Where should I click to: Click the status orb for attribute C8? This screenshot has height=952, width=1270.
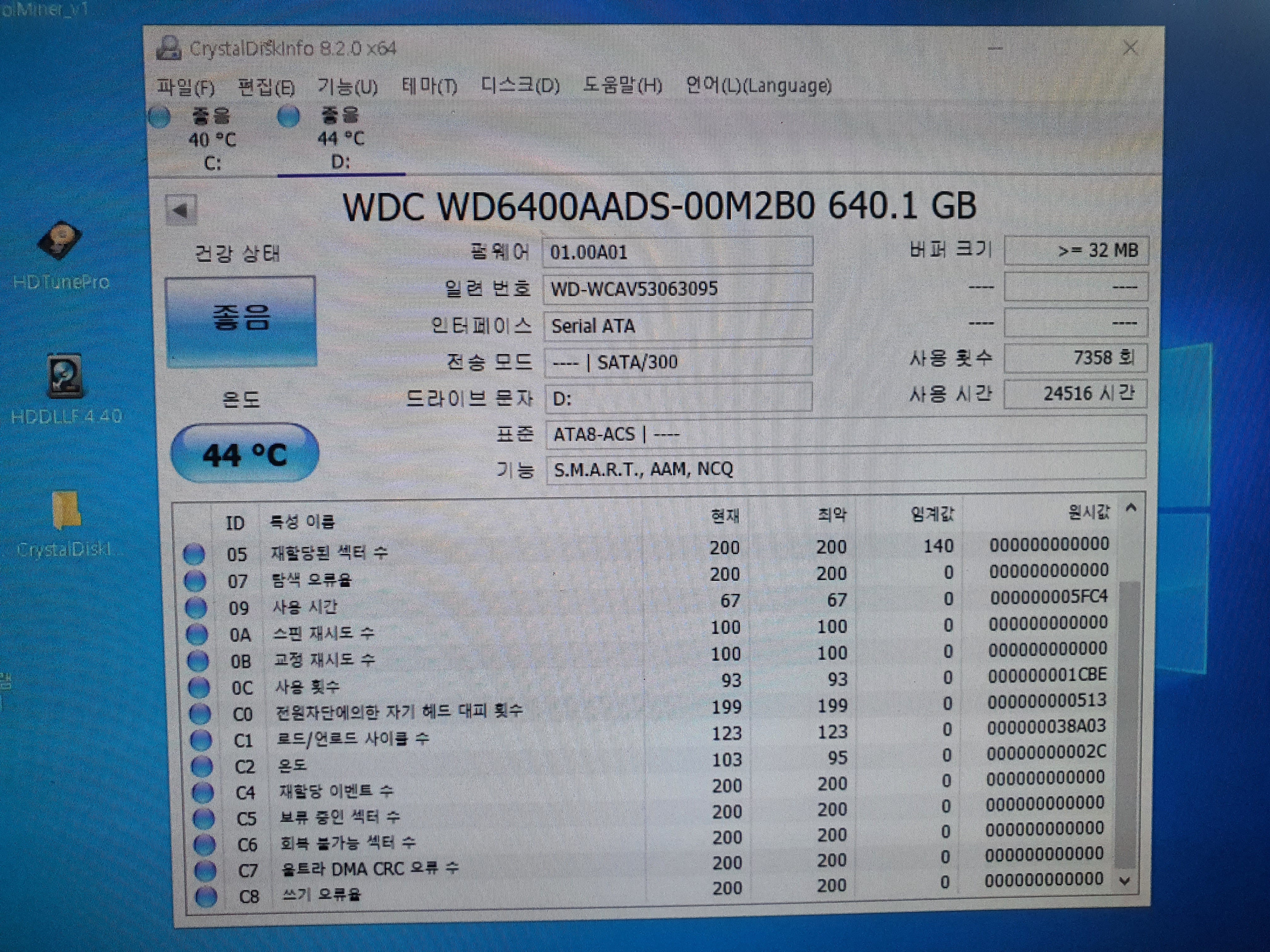coord(207,896)
